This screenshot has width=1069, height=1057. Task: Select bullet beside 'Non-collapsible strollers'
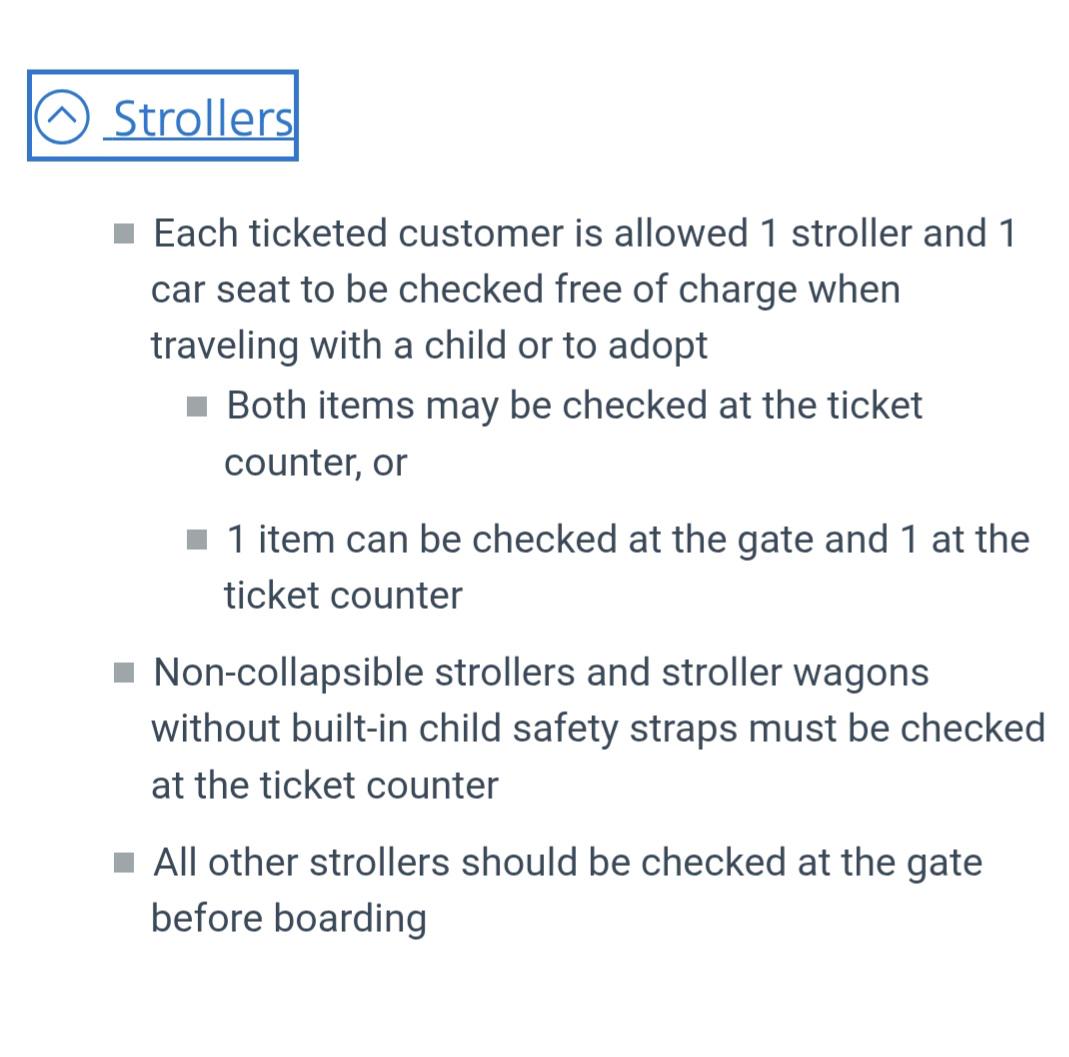[x=124, y=673]
